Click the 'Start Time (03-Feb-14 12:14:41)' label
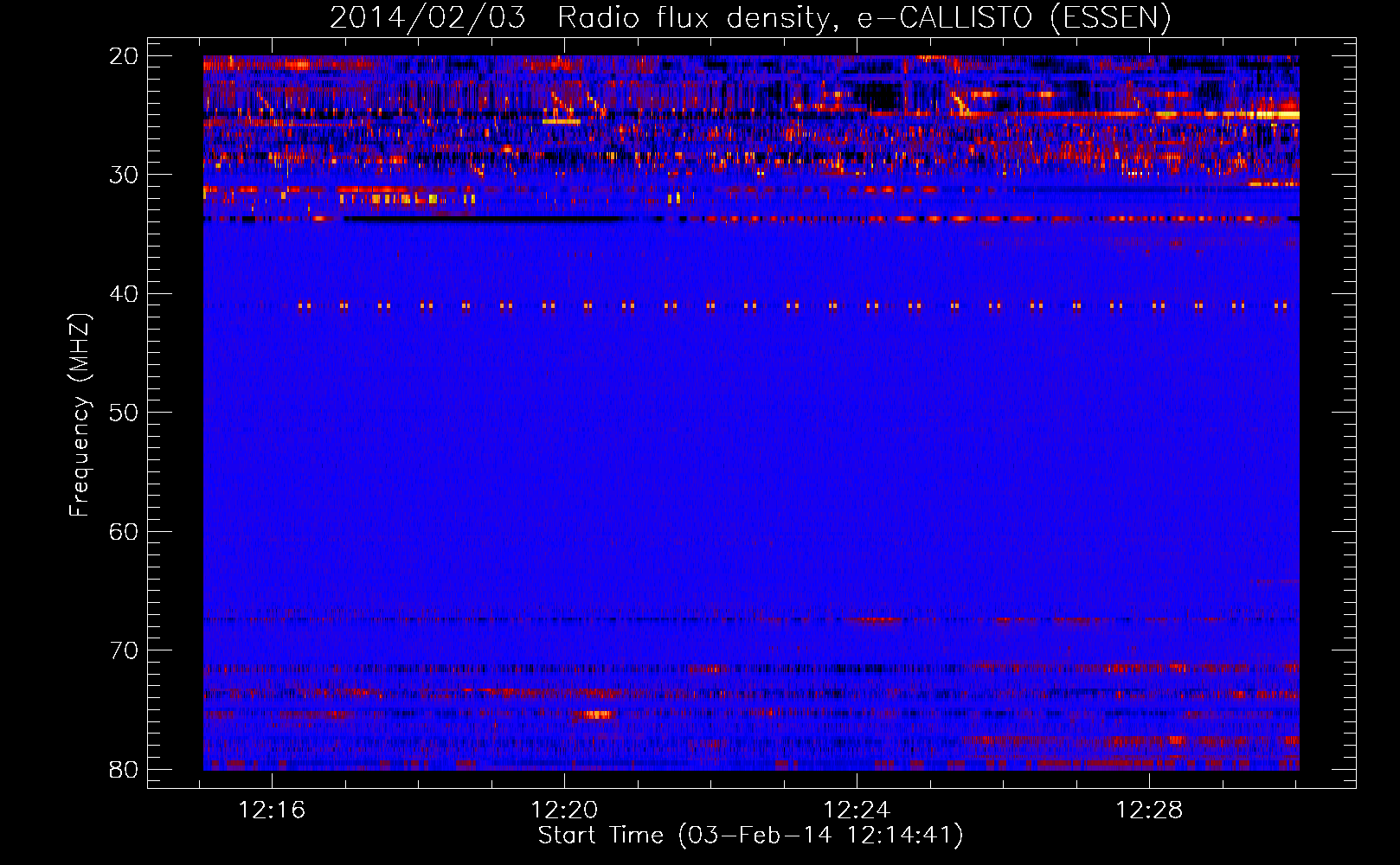Image resolution: width=1400 pixels, height=865 pixels. coord(750,836)
